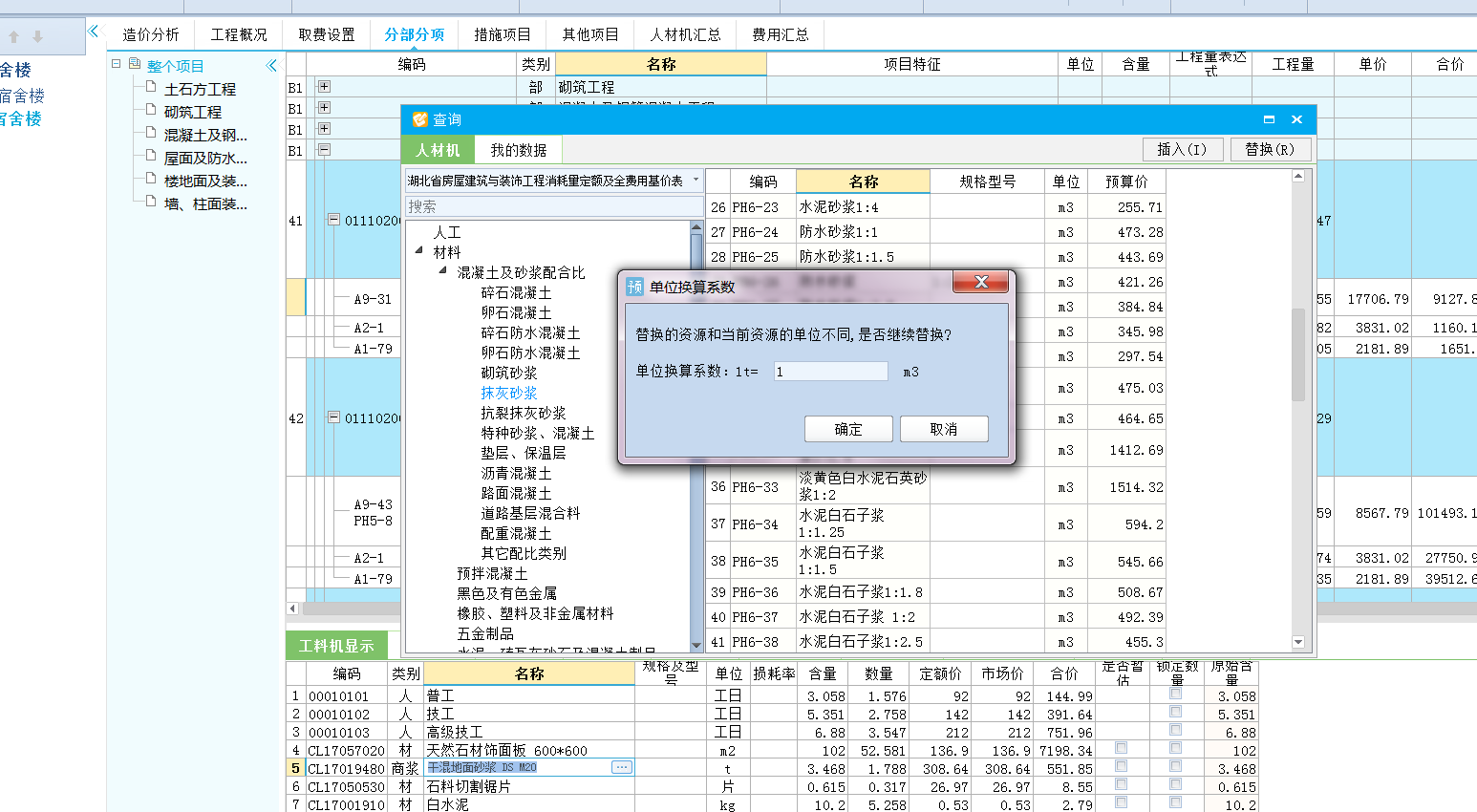
Task: Toggle 锁定数量 checkbox for 普工 row
Action: (x=1175, y=694)
